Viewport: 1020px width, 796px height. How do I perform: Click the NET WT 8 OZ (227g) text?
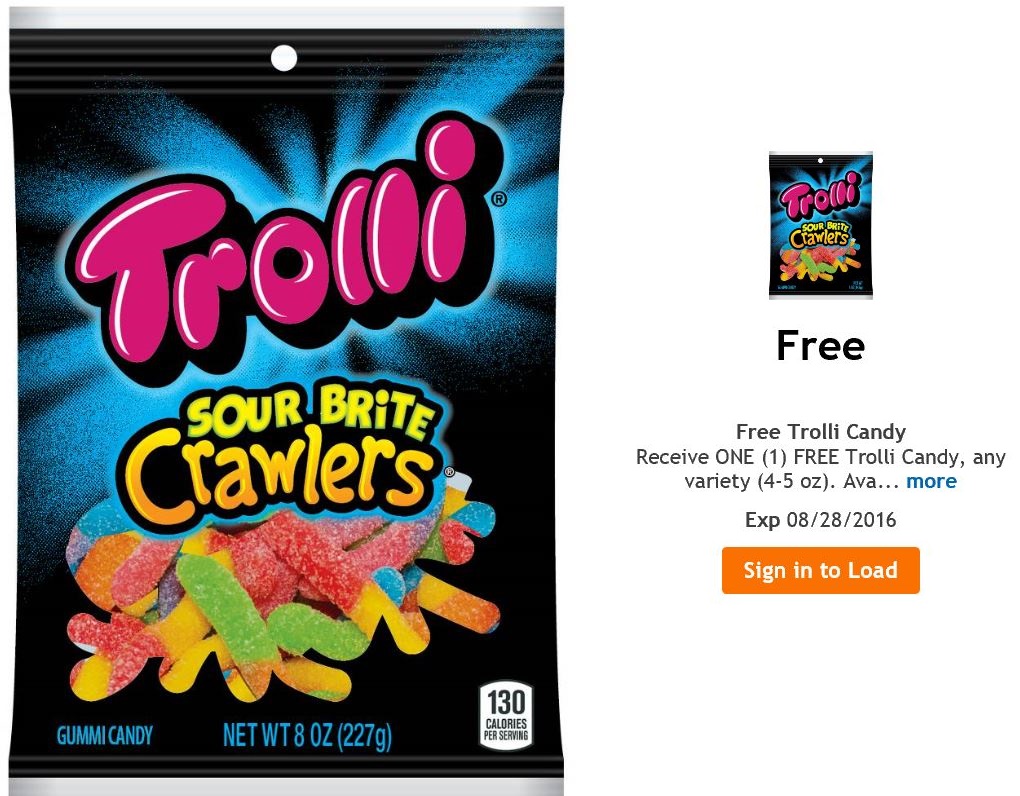[x=307, y=736]
